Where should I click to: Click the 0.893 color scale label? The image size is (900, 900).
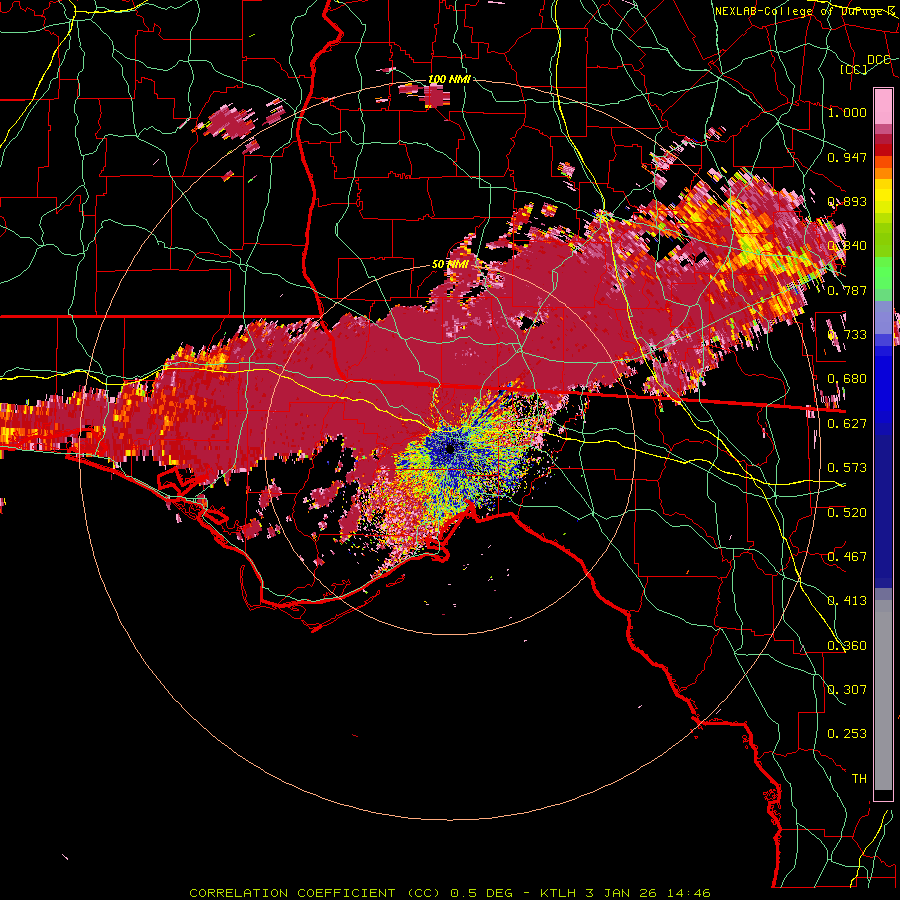tap(847, 201)
